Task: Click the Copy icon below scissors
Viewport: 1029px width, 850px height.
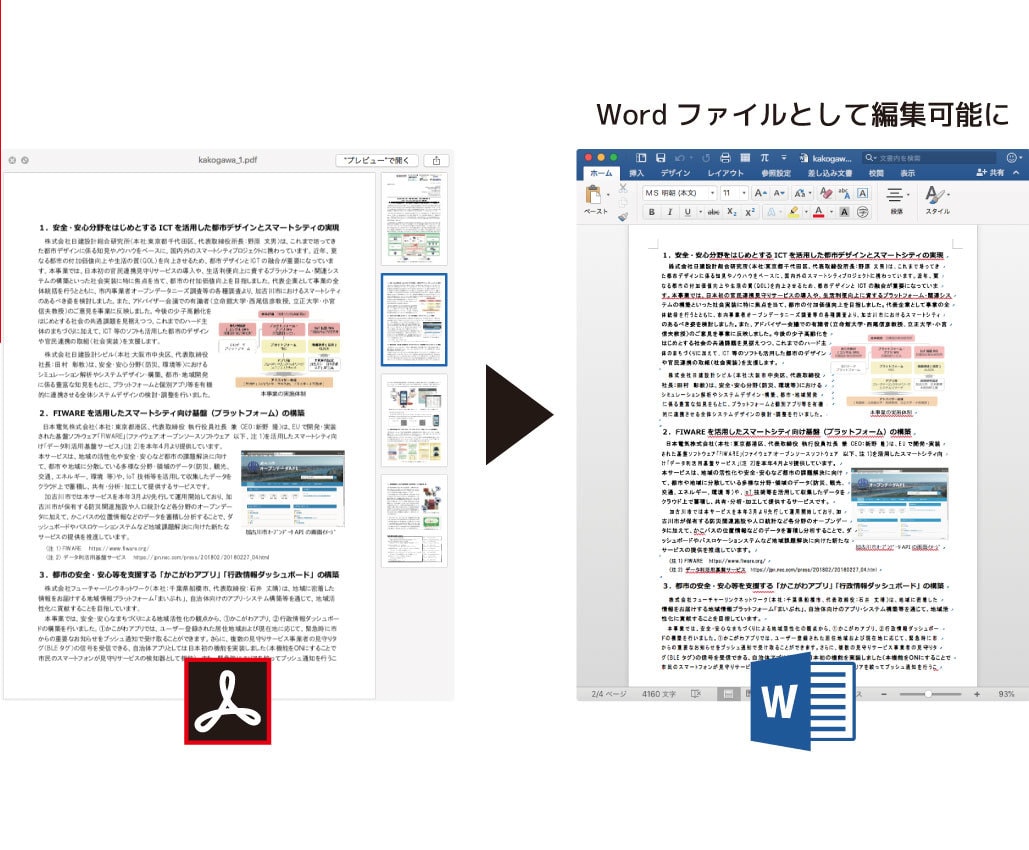Action: click(x=623, y=203)
